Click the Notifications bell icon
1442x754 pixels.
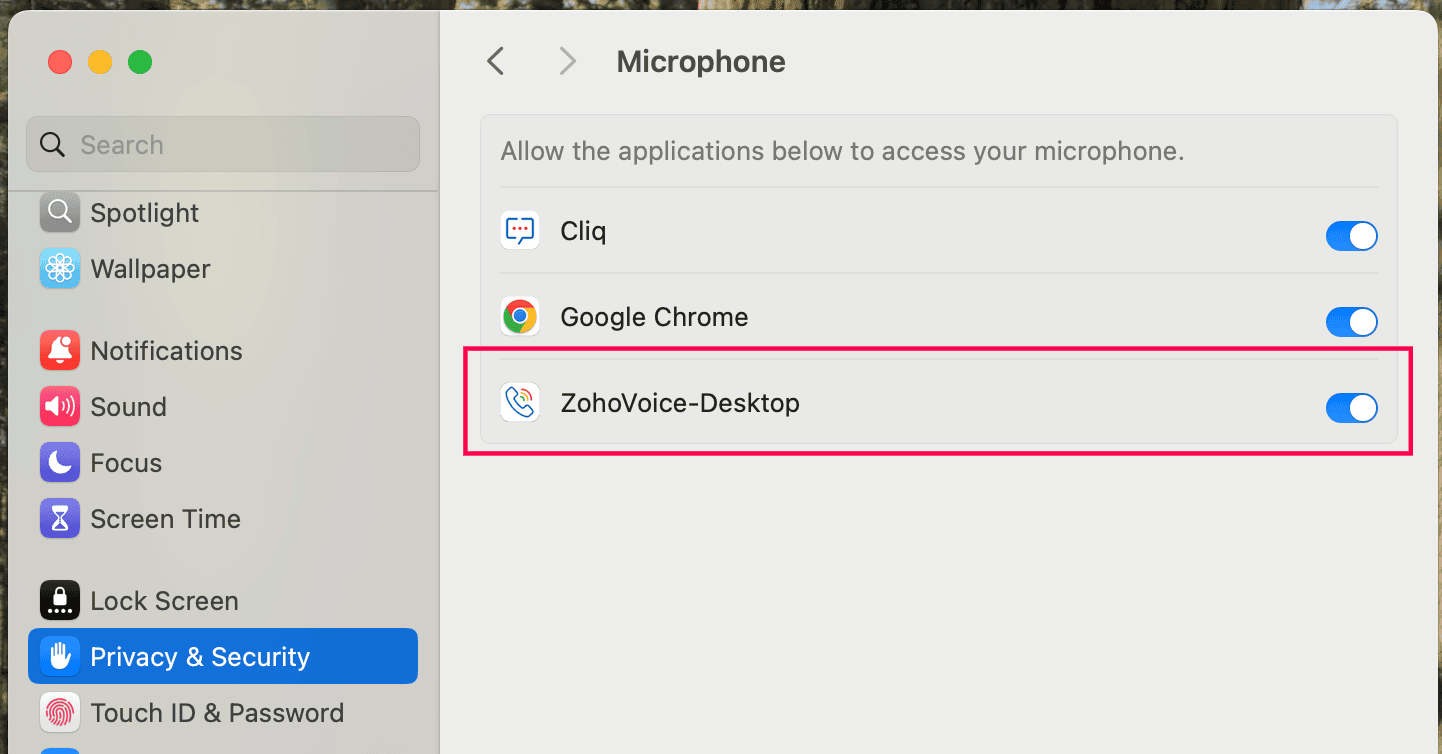[60, 351]
